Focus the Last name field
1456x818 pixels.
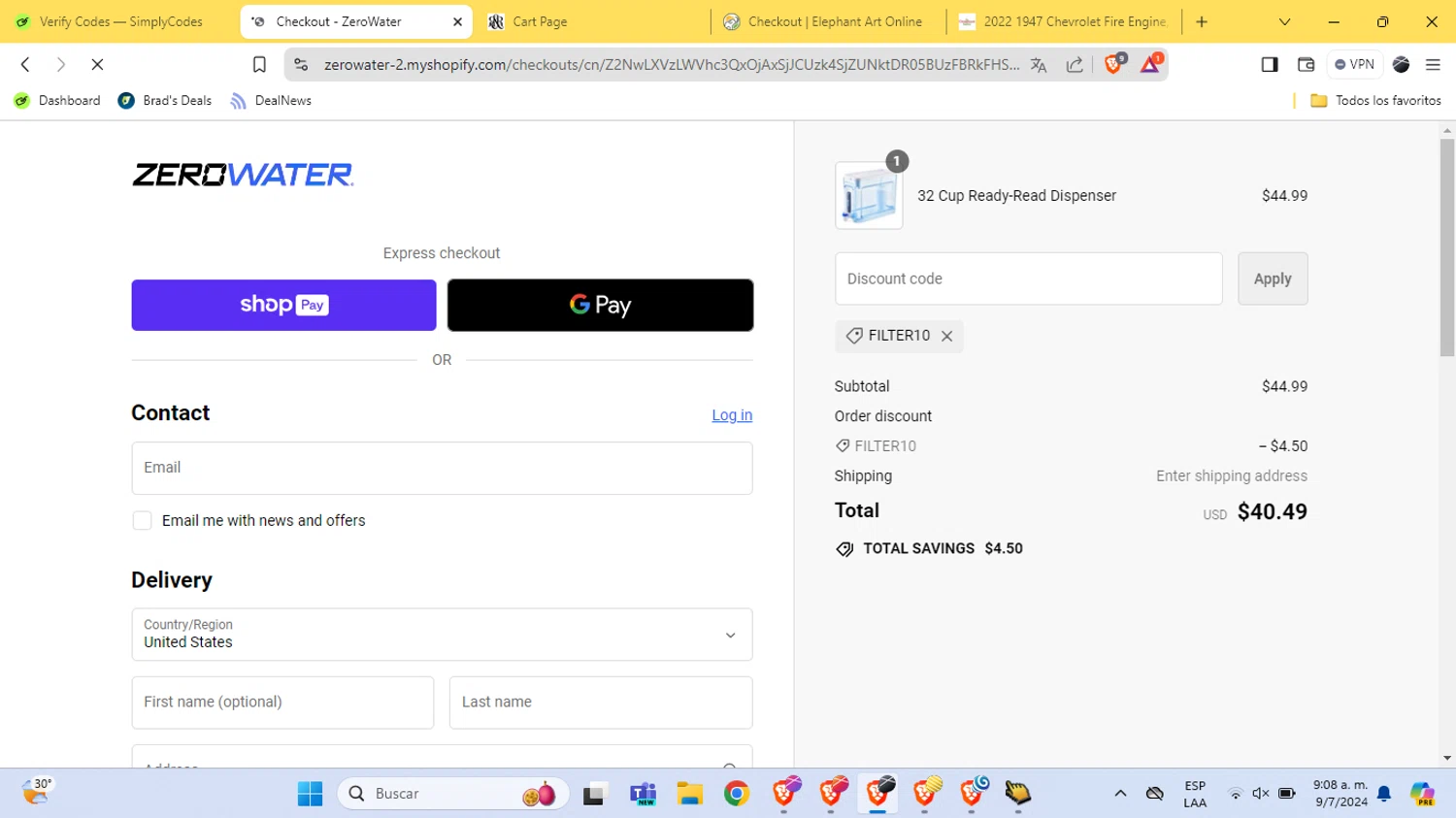(x=601, y=703)
